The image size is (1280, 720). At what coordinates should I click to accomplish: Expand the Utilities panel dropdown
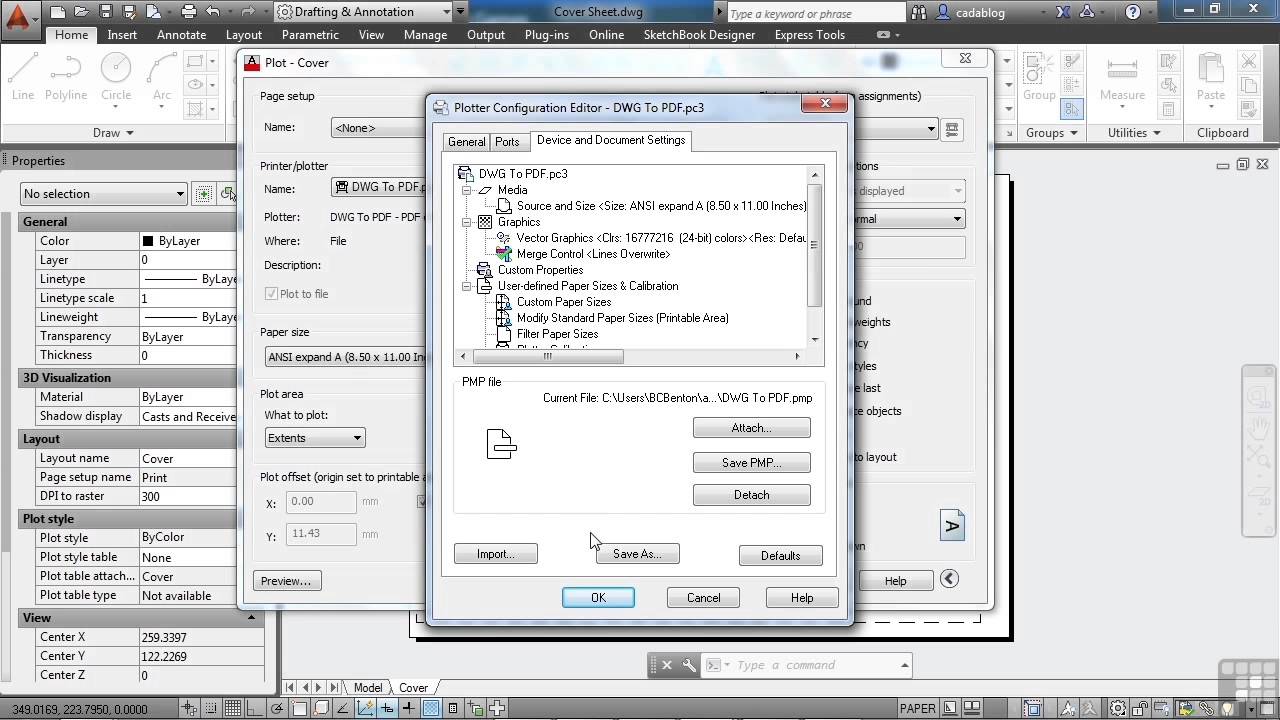coord(1133,133)
